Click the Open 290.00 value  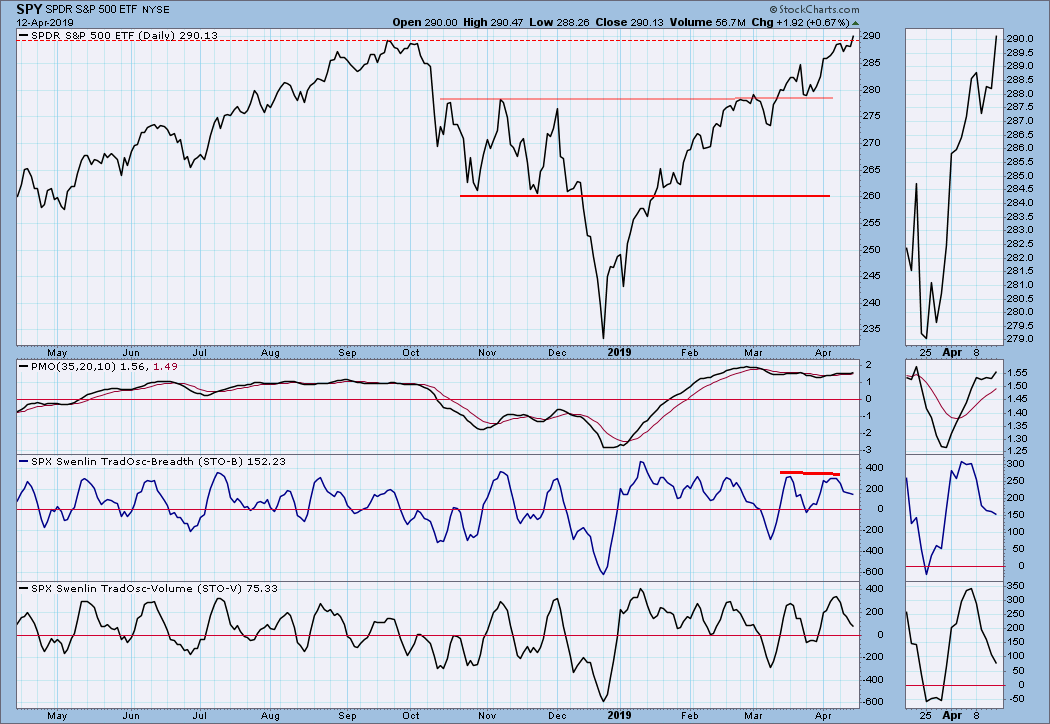point(425,22)
